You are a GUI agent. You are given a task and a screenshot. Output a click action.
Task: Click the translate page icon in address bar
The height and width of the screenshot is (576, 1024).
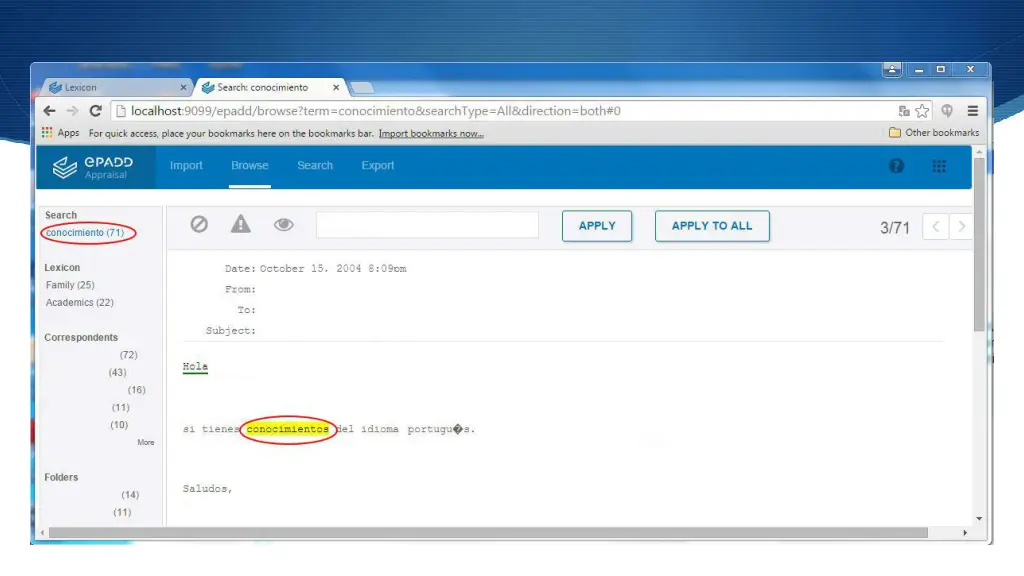pos(904,111)
